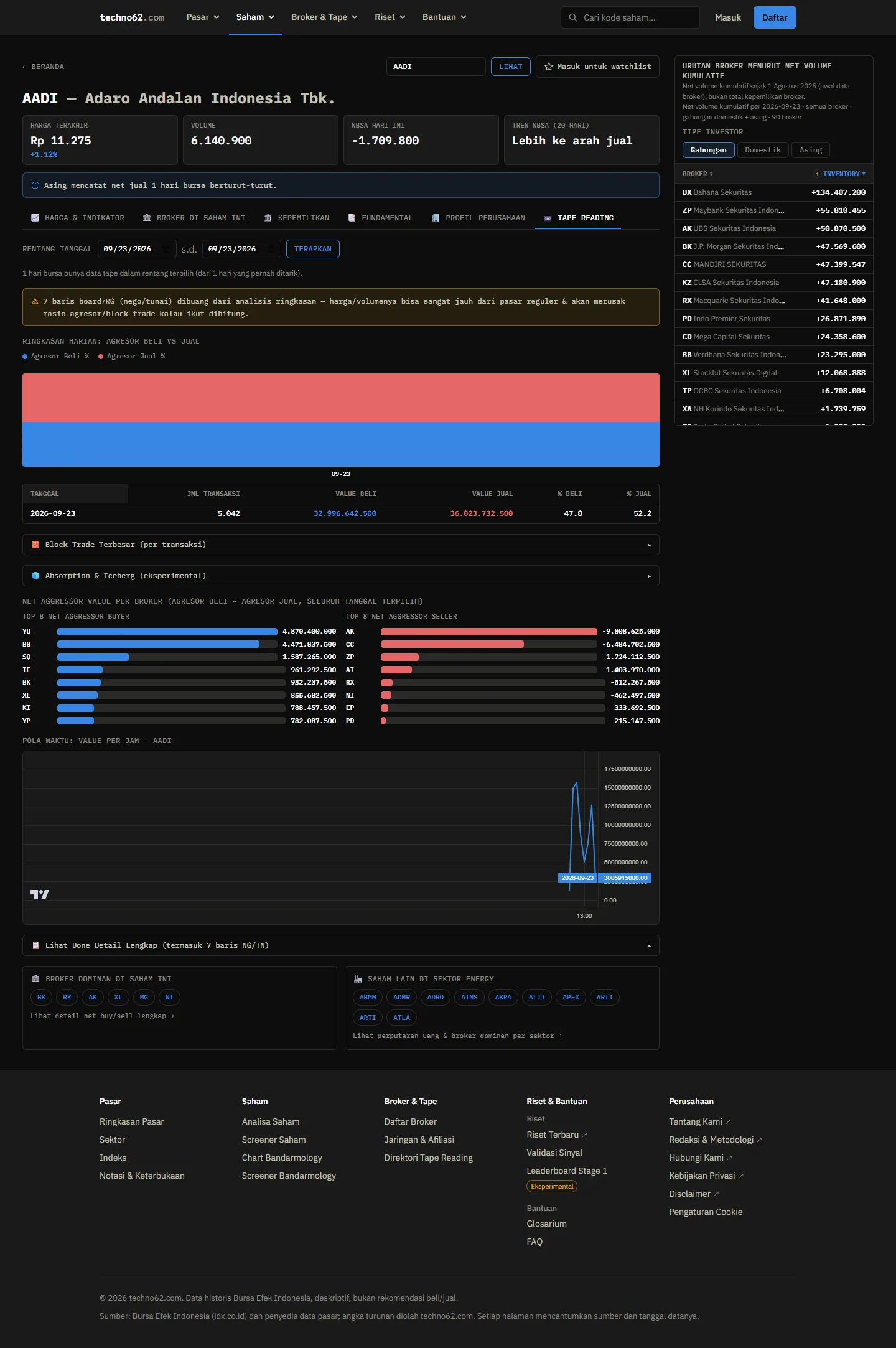Image resolution: width=896 pixels, height=1348 pixels.
Task: Switch investor type to Asing
Action: pyautogui.click(x=811, y=150)
